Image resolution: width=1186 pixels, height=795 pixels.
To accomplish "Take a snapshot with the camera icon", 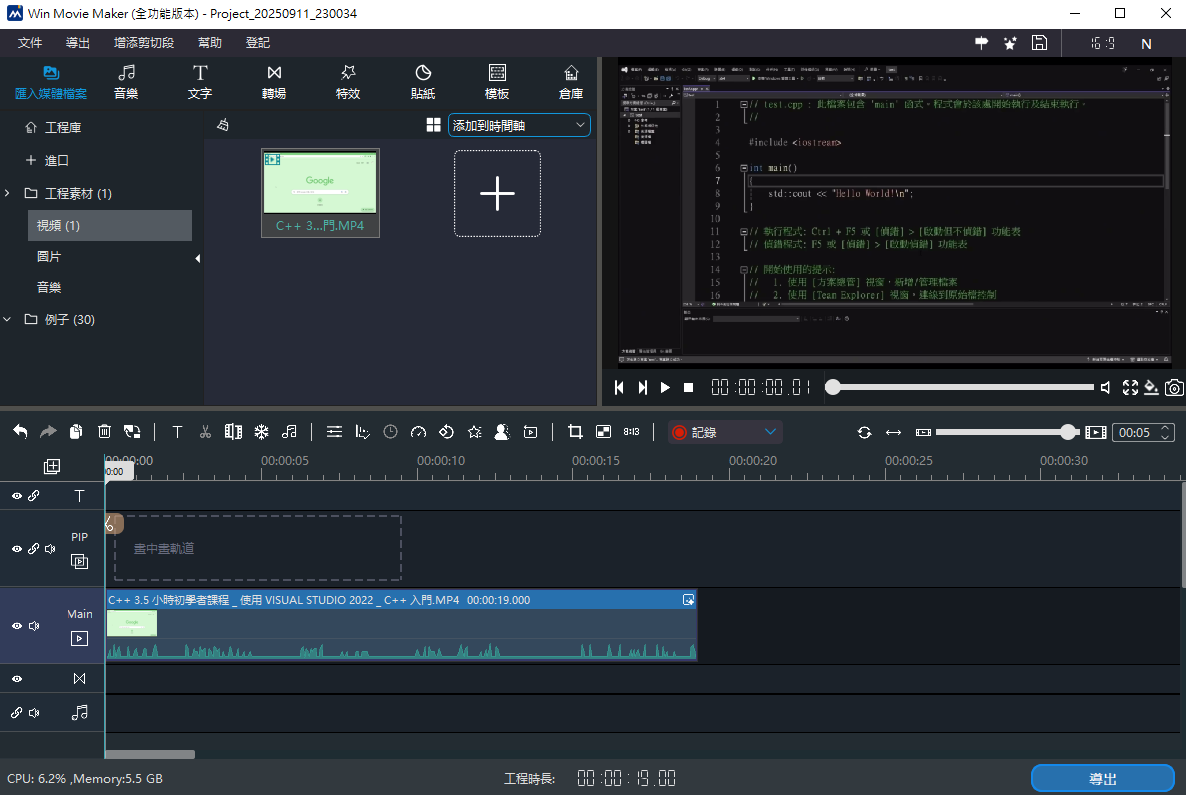I will [x=1175, y=388].
